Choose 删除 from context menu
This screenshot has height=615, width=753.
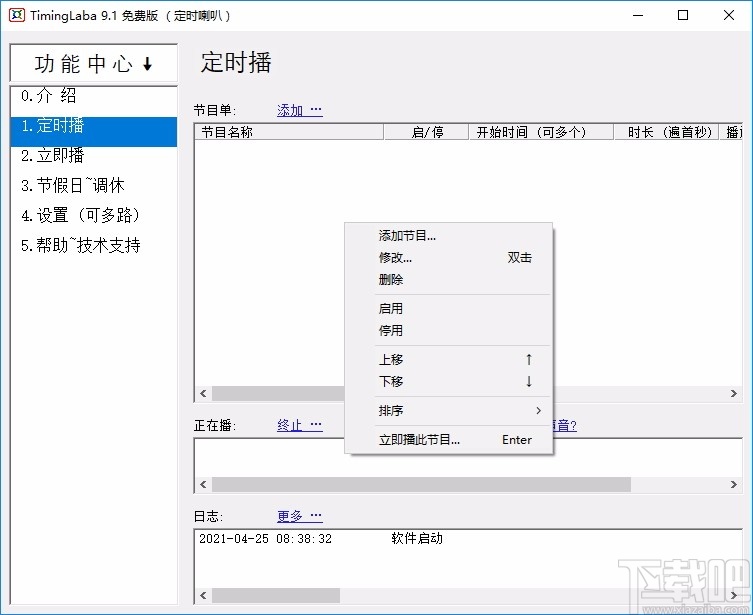[x=449, y=279]
